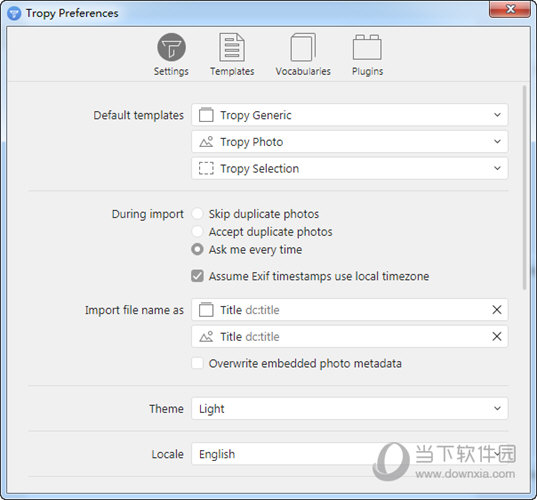537x500 pixels.
Task: Enable Overwrite embedded photo metadata
Action: click(197, 363)
